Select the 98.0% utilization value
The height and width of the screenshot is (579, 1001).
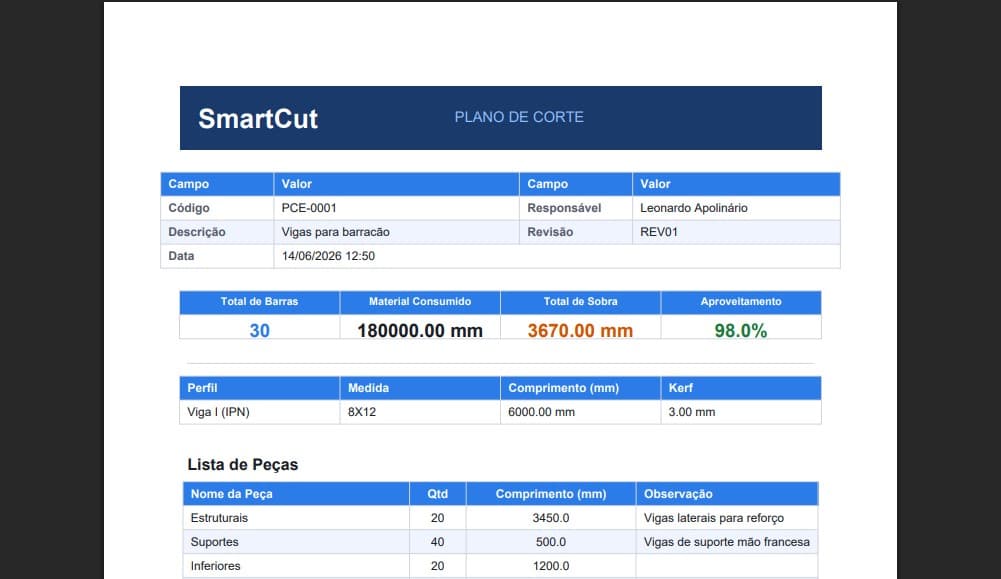741,331
